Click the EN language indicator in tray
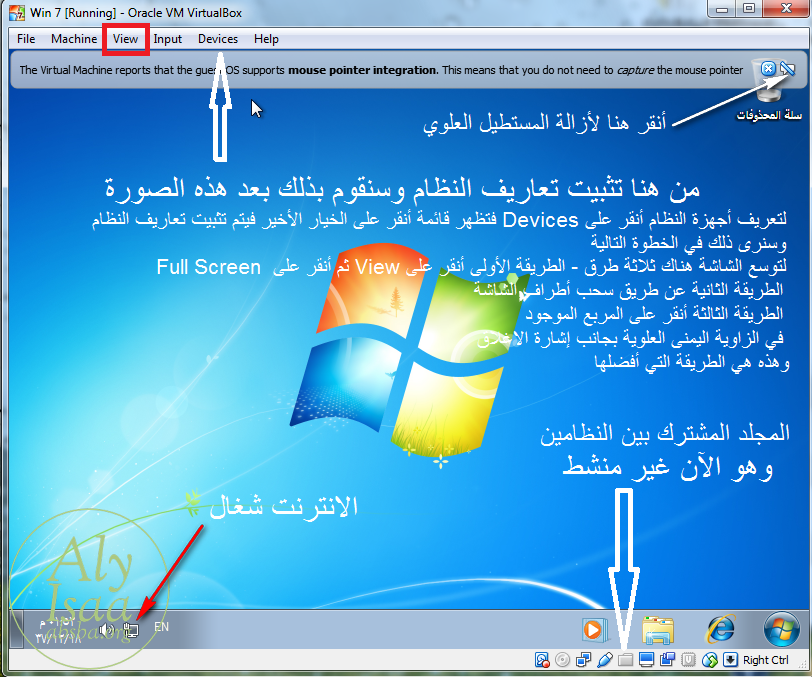 click(162, 627)
